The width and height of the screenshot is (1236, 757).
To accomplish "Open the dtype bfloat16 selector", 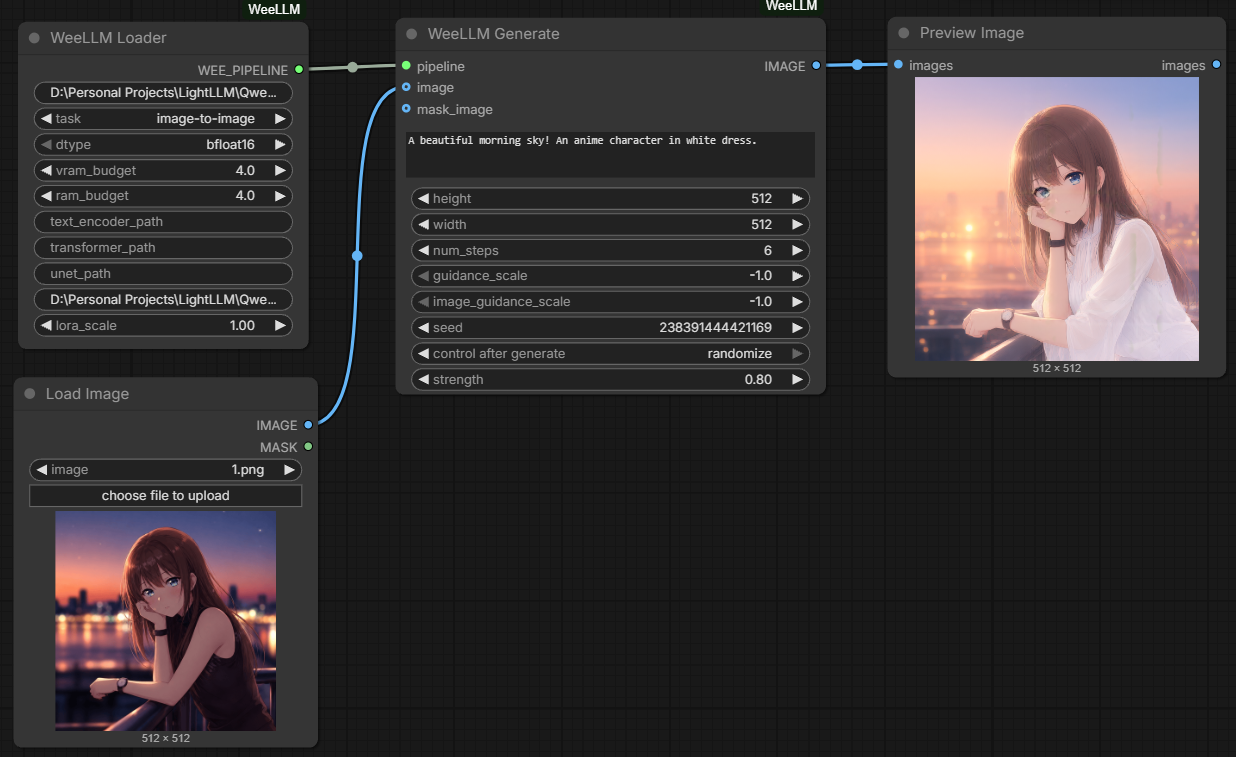I will [163, 144].
